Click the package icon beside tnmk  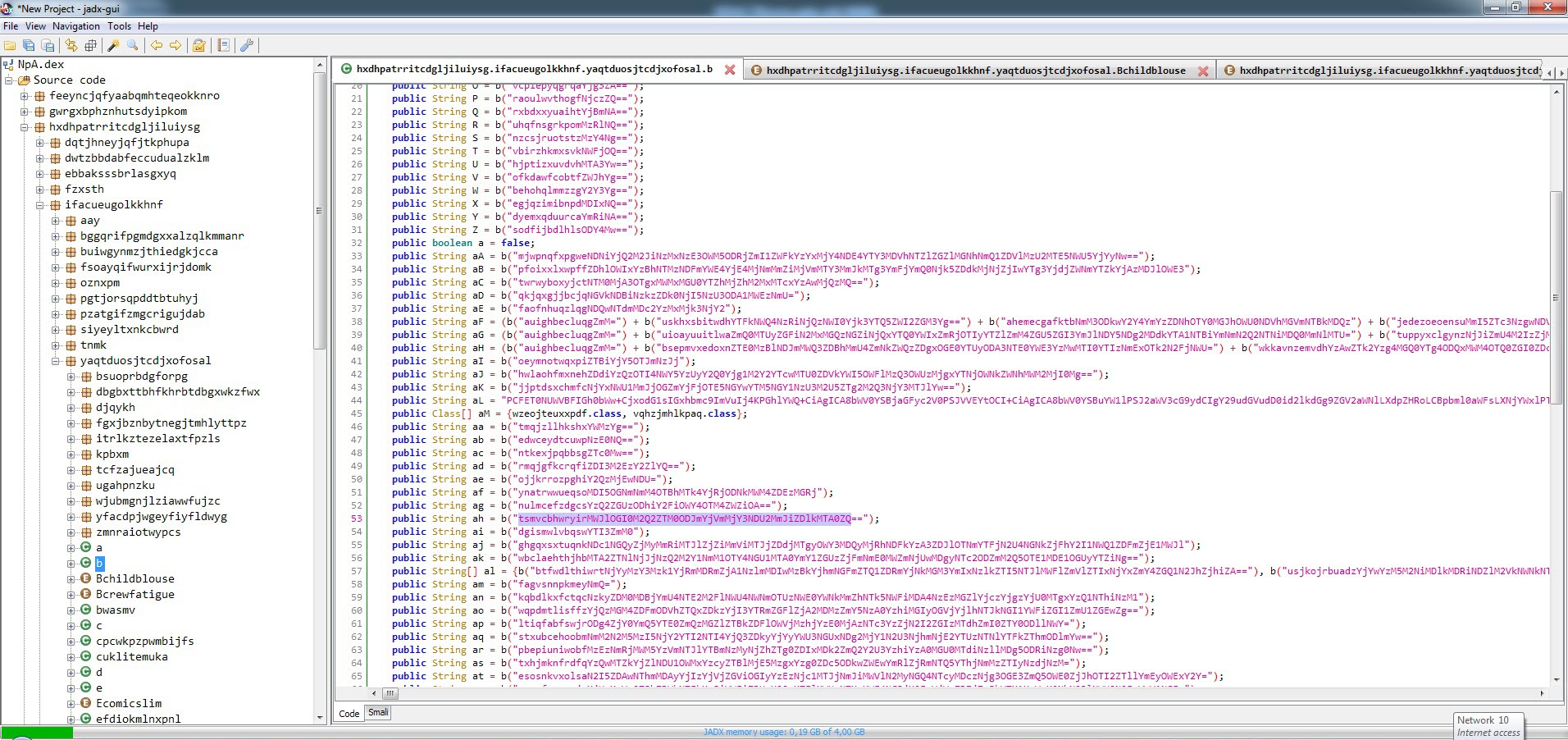click(x=71, y=345)
